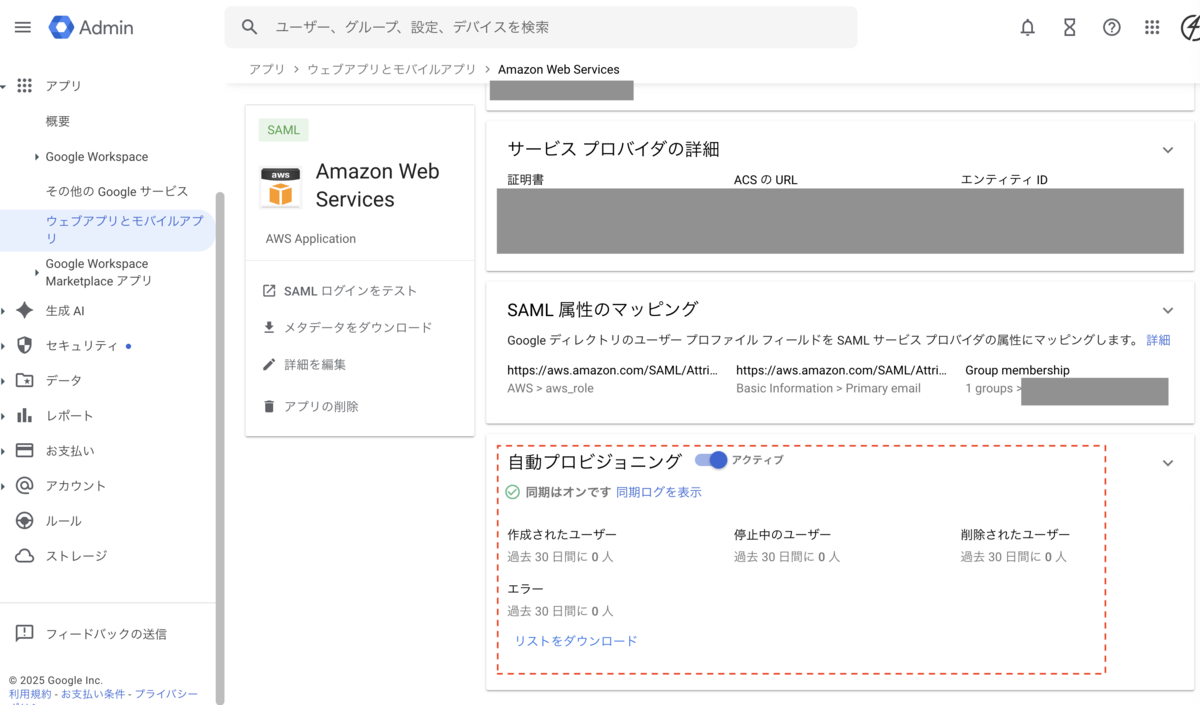Click アプリの削除
The image size is (1200, 705).
pyautogui.click(x=321, y=406)
